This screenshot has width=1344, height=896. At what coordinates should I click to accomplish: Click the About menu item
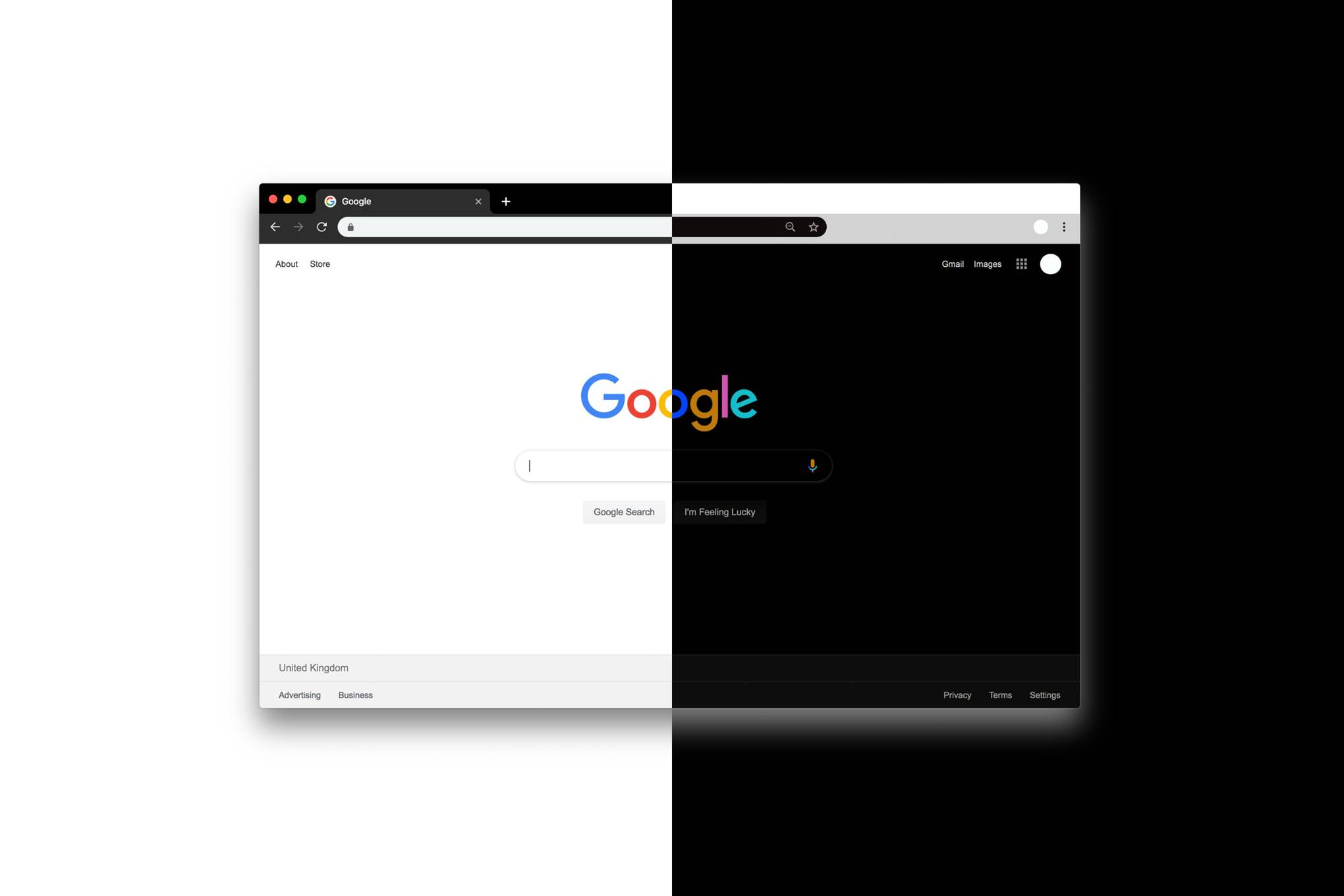click(287, 264)
